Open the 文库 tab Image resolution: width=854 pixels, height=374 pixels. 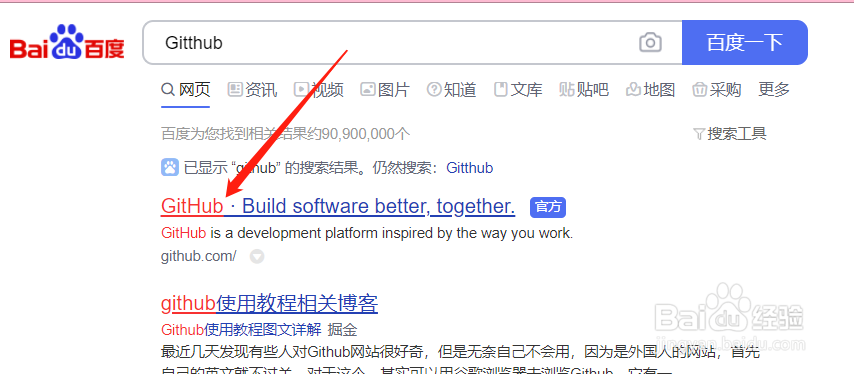(x=518, y=90)
